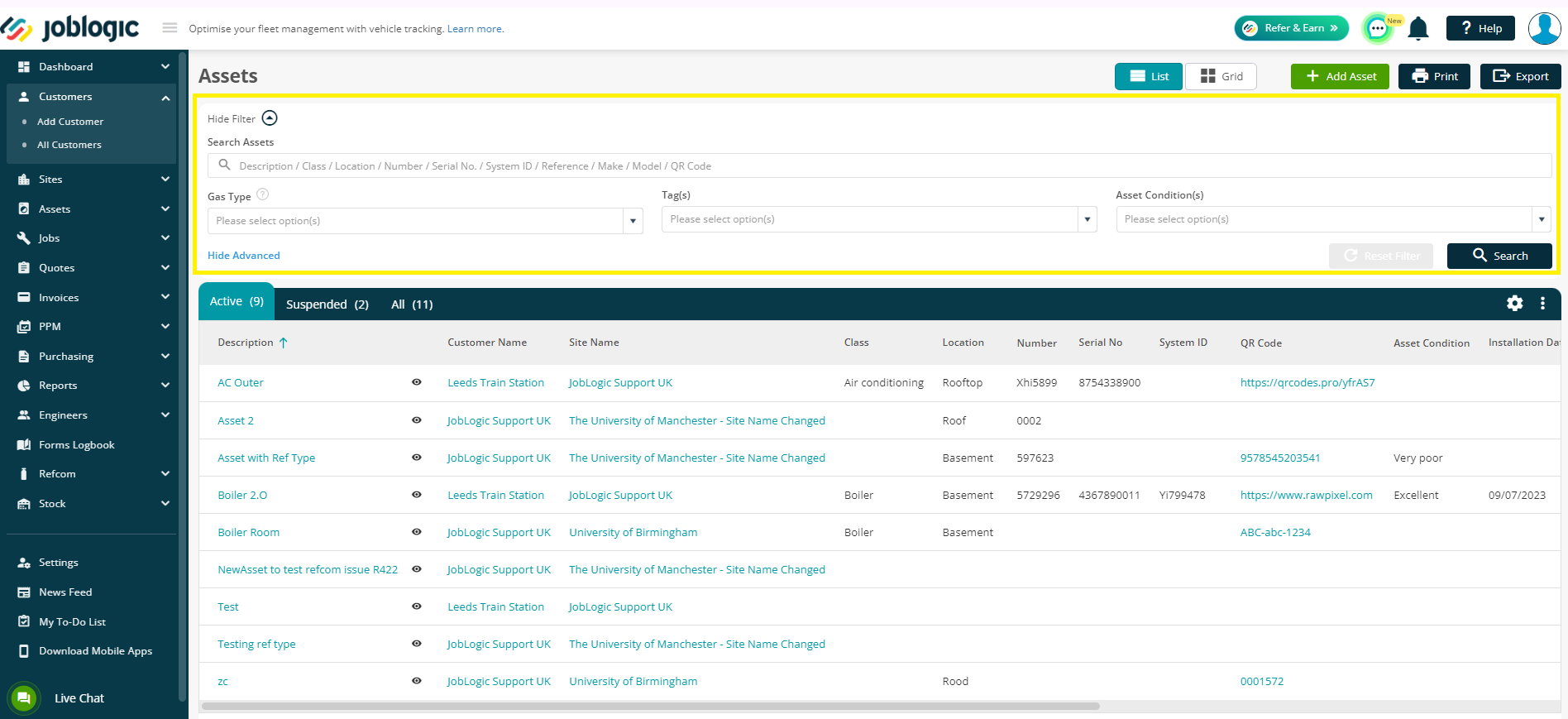Click the Jobs wrench icon
The image size is (1568, 719).
pyautogui.click(x=24, y=238)
